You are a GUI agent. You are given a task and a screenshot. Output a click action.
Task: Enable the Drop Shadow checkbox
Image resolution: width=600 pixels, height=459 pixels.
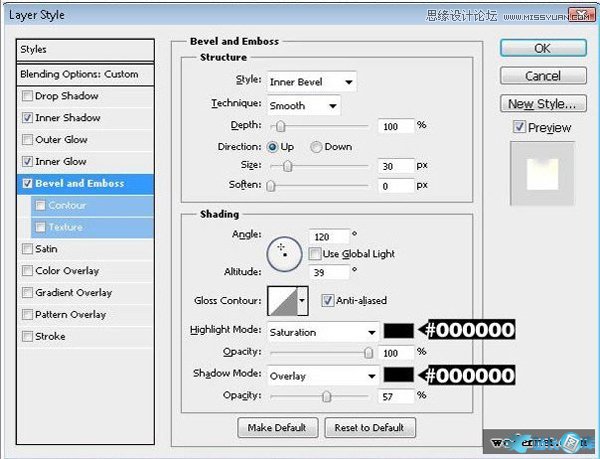pos(27,96)
